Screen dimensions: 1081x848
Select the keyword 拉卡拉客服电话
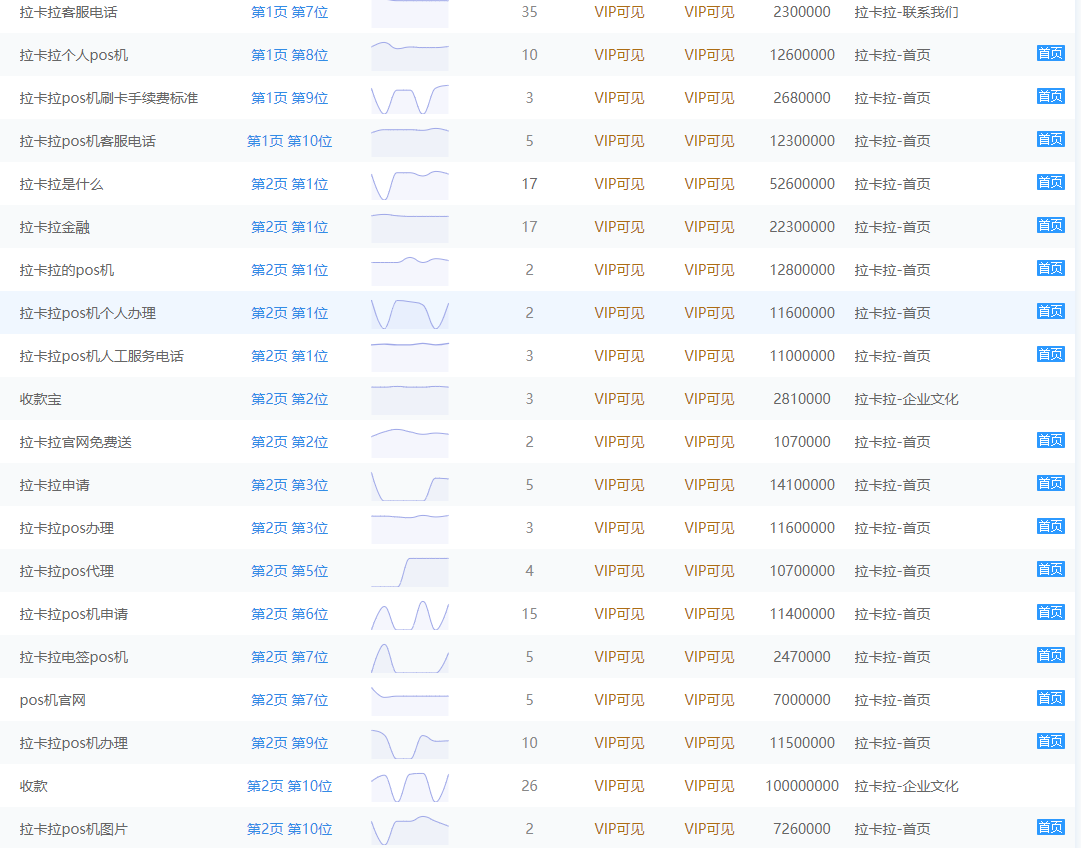click(68, 12)
